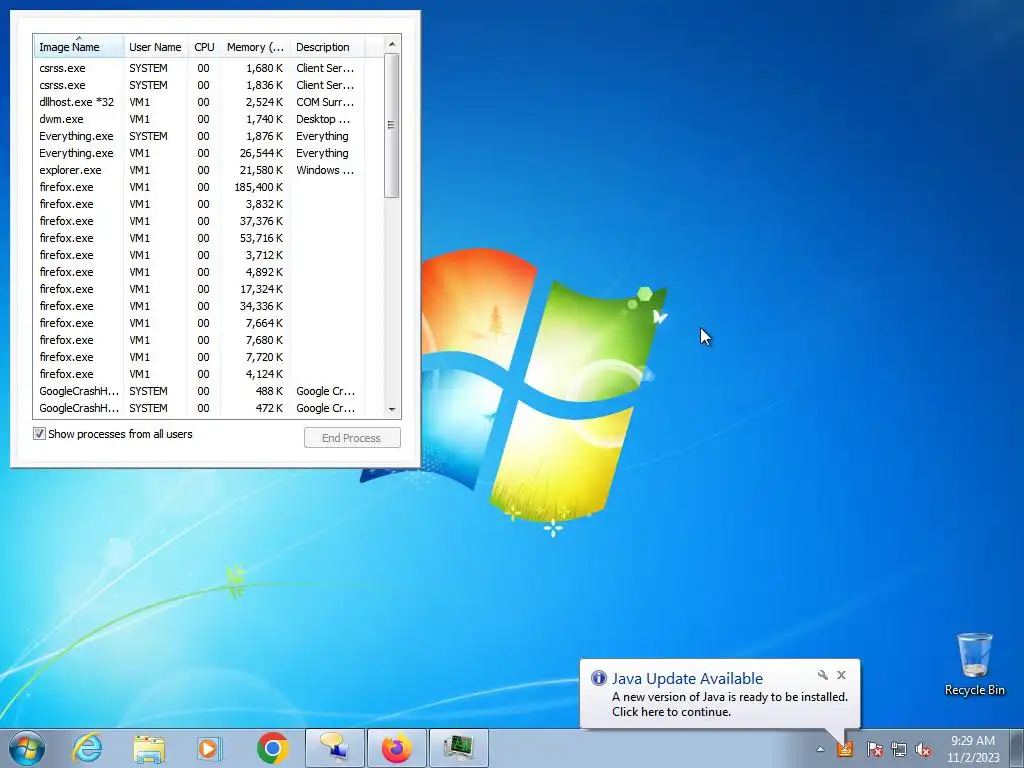Select the firefox.exe row using 17,324 K
The width and height of the screenshot is (1024, 768).
pos(199,289)
